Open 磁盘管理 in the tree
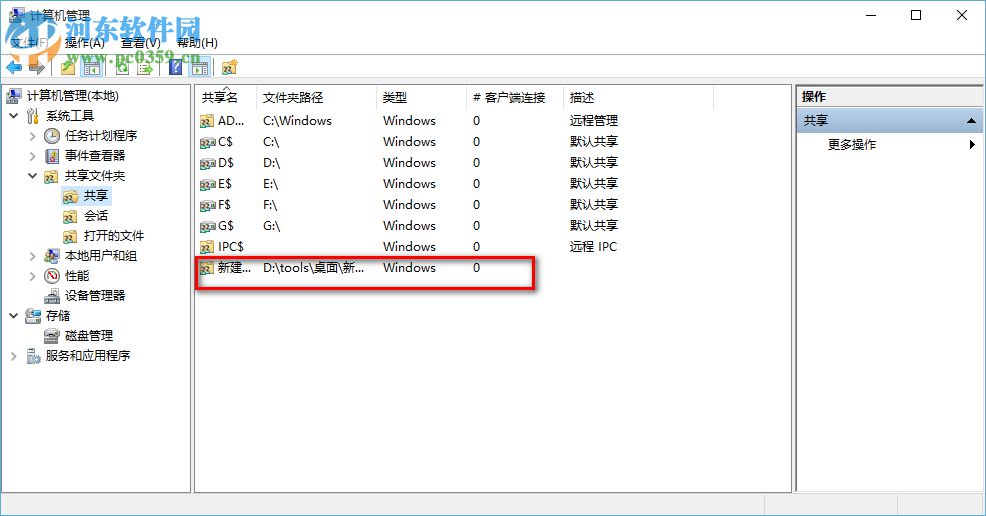The width and height of the screenshot is (986, 516). 89,336
